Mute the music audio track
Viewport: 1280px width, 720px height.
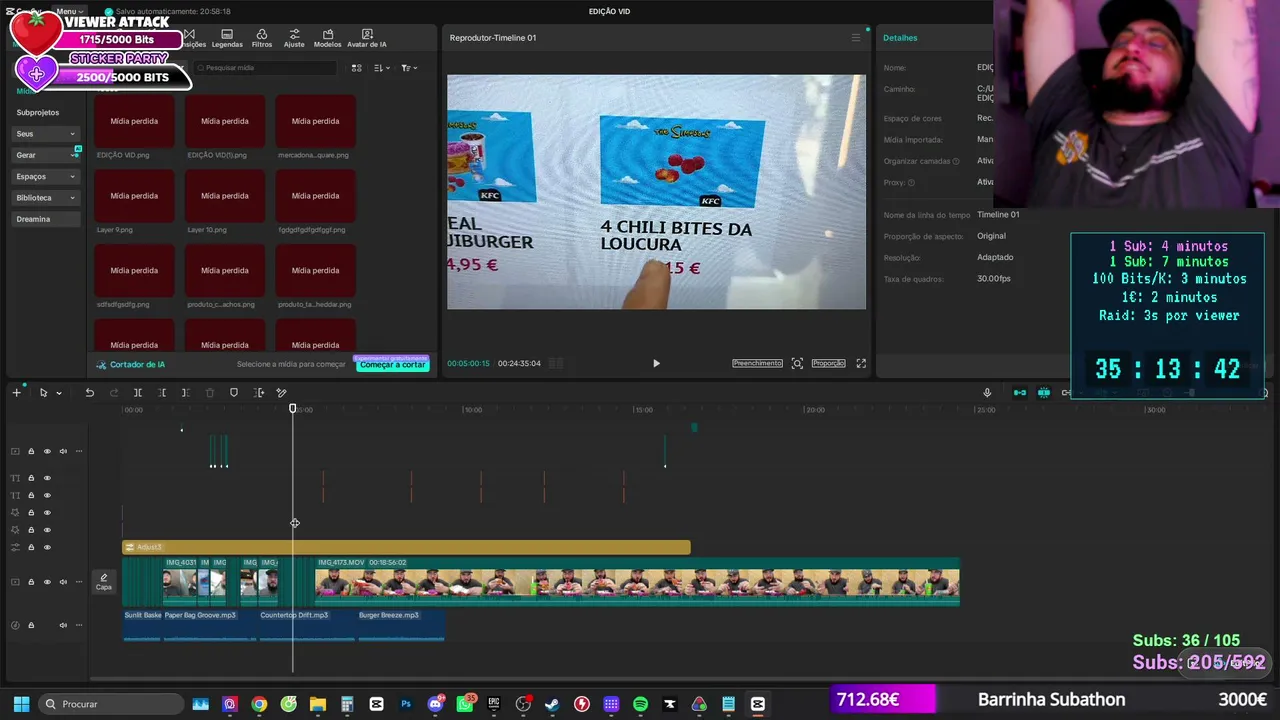63,625
